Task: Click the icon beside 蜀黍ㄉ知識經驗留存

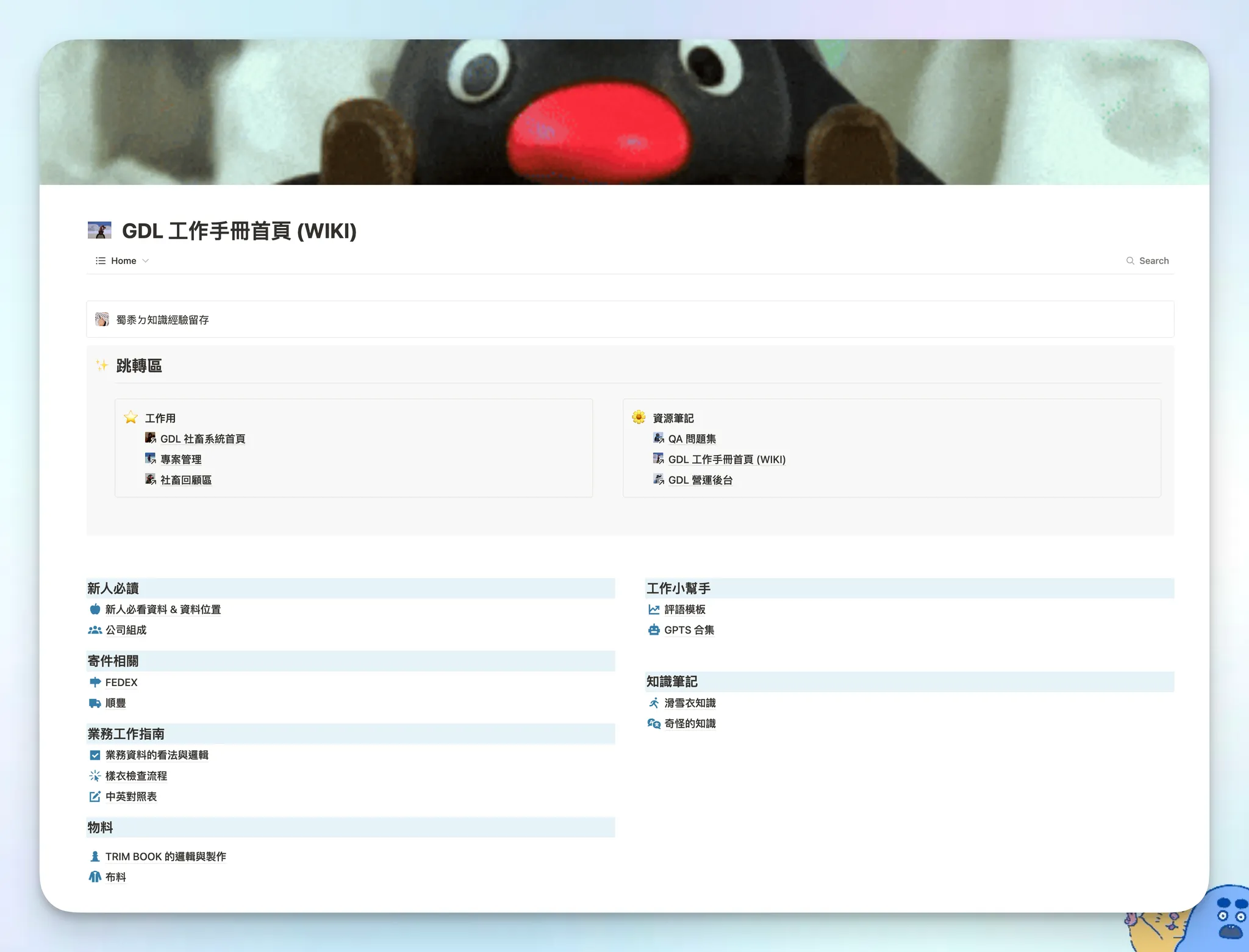Action: pos(102,320)
